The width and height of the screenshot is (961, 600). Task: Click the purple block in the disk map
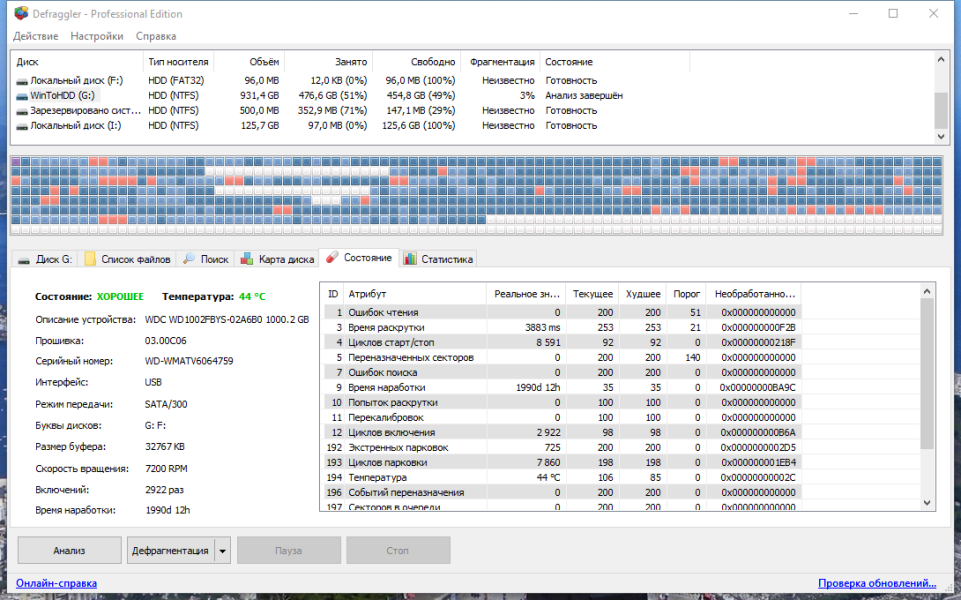click(16, 162)
